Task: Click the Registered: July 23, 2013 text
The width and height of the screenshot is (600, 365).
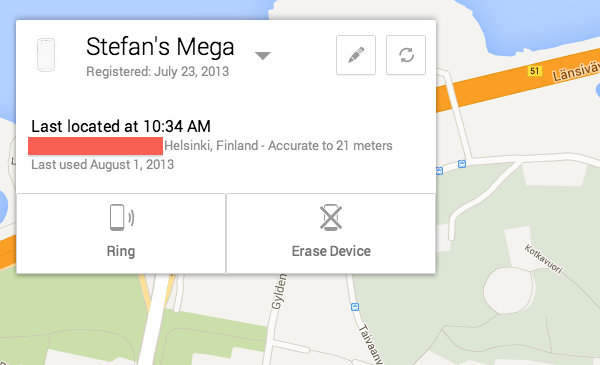Action: 158,72
